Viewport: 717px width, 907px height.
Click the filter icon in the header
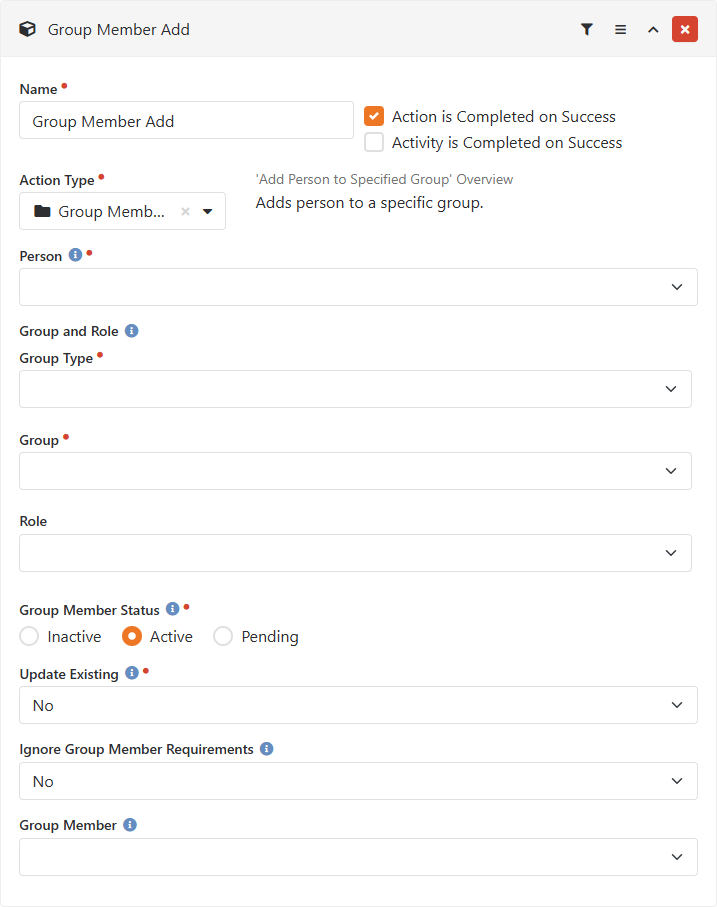click(587, 30)
